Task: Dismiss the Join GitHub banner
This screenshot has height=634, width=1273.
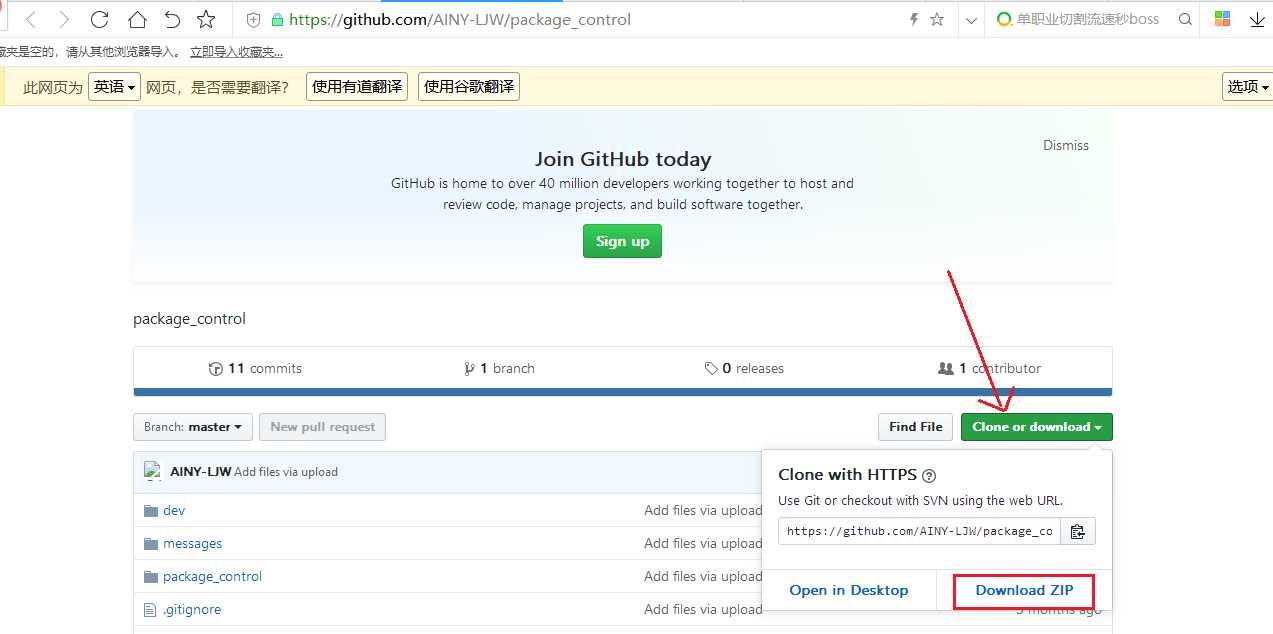Action: pyautogui.click(x=1066, y=145)
